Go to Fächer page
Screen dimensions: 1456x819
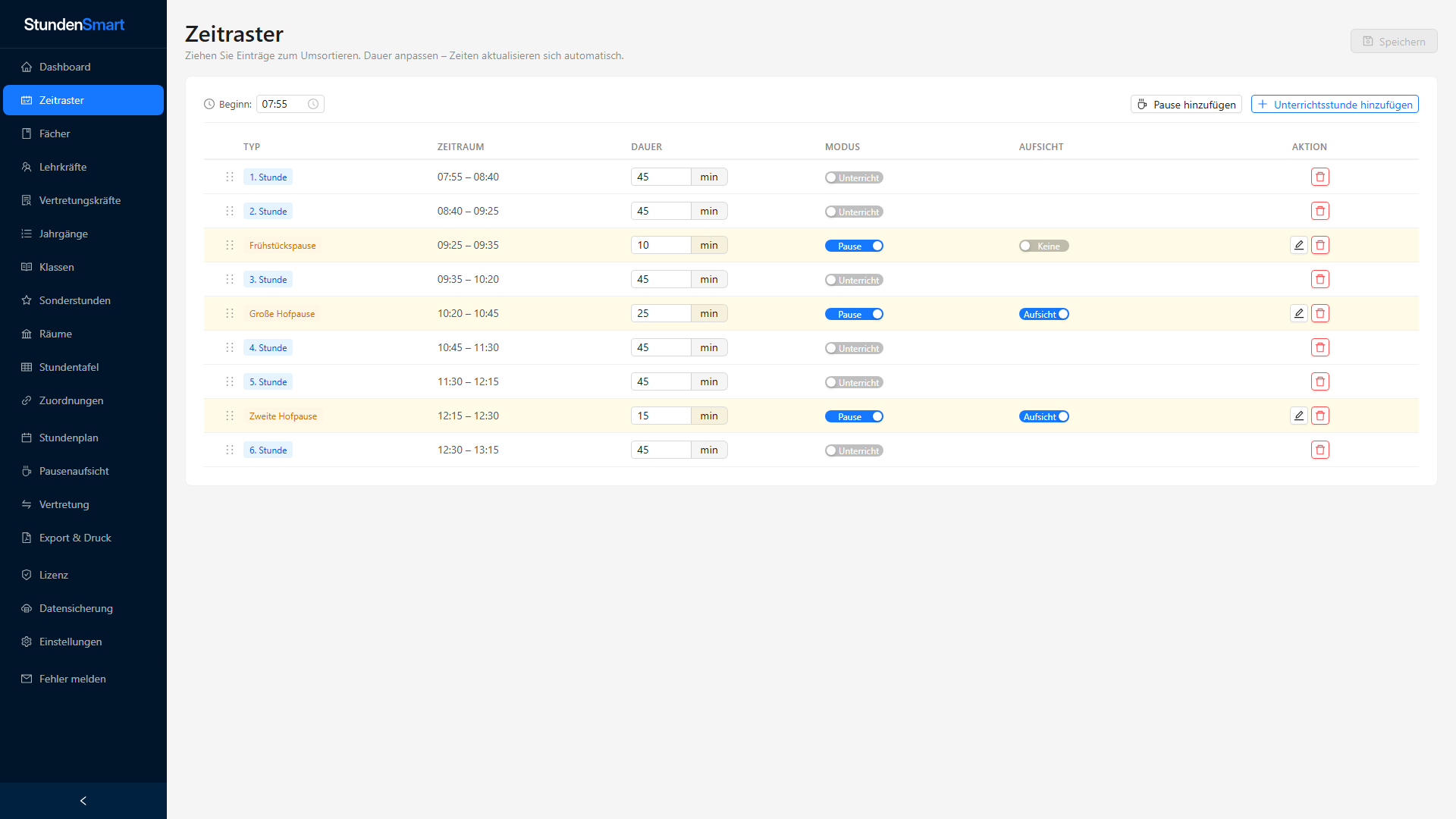pos(83,133)
